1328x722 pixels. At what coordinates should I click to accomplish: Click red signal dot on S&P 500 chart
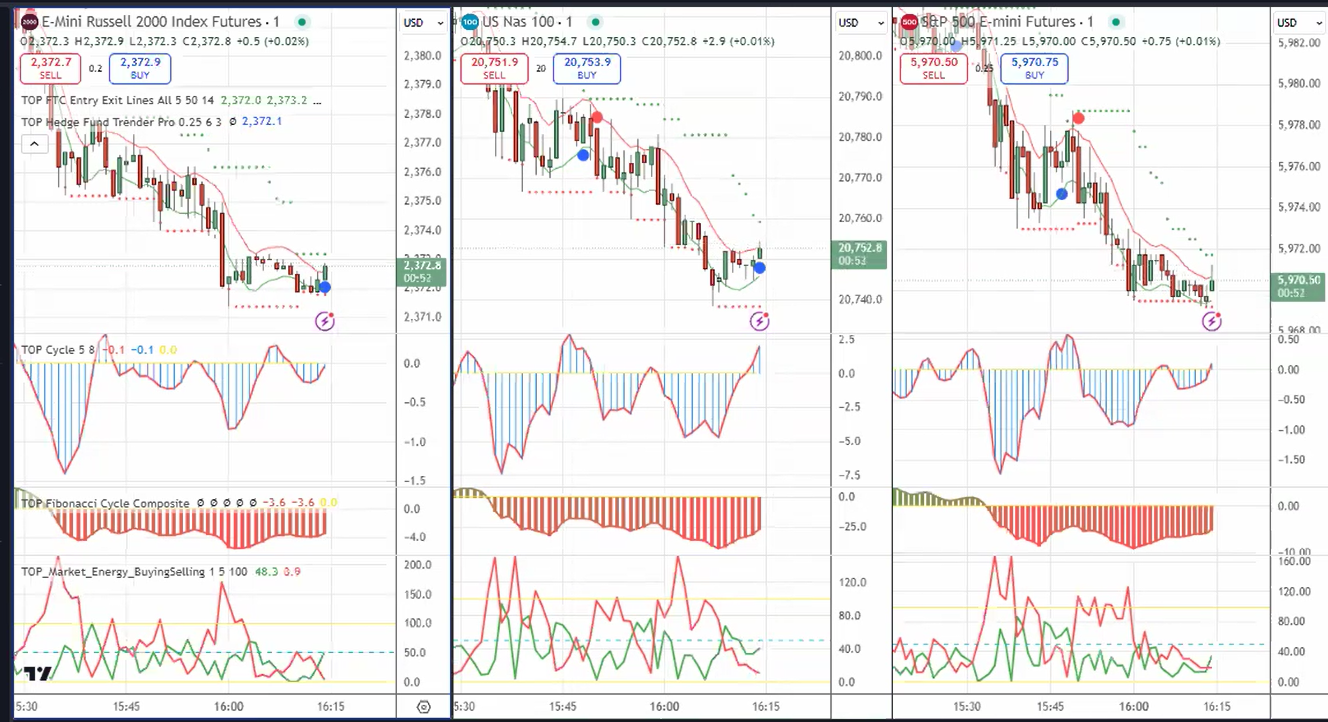[x=1078, y=118]
